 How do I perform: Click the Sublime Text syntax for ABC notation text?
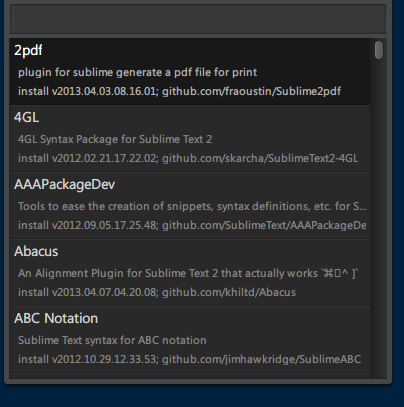(x=112, y=340)
